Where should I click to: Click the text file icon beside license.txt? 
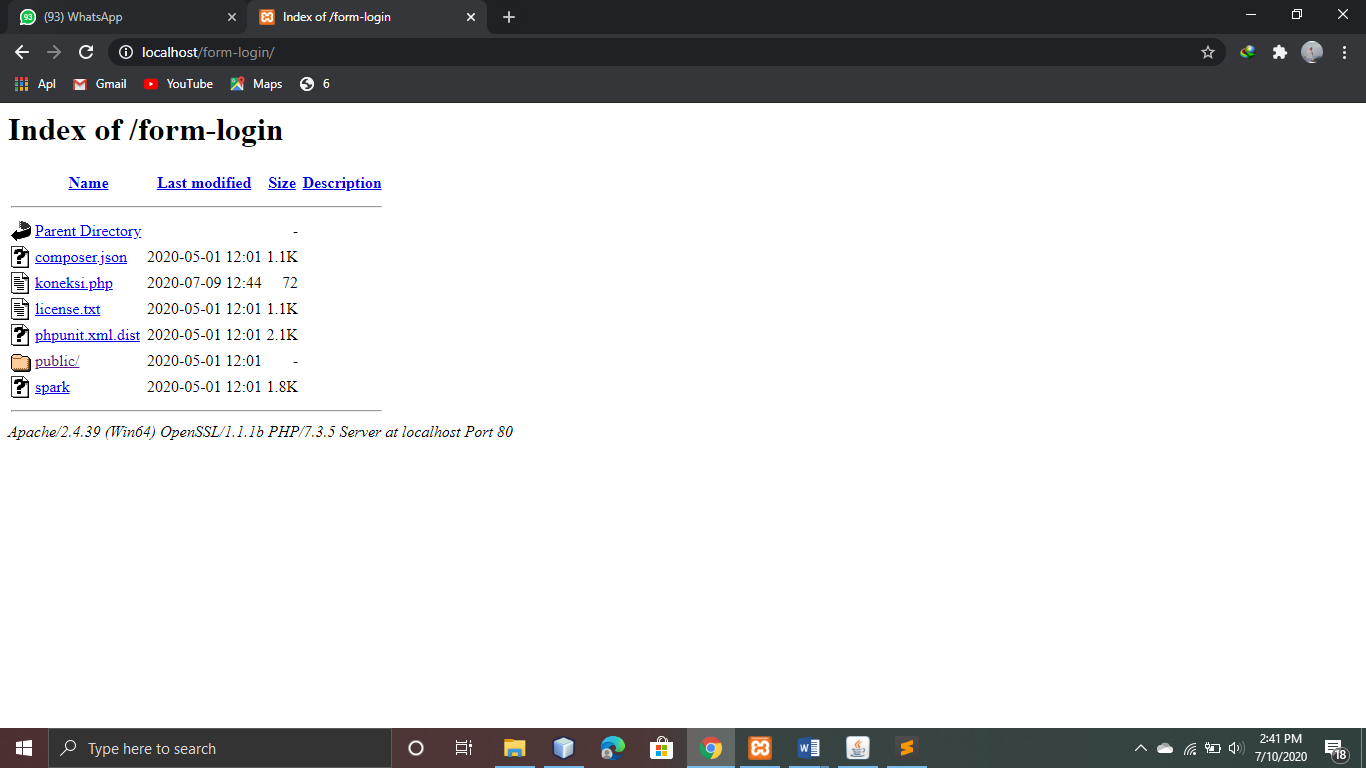pyautogui.click(x=21, y=309)
